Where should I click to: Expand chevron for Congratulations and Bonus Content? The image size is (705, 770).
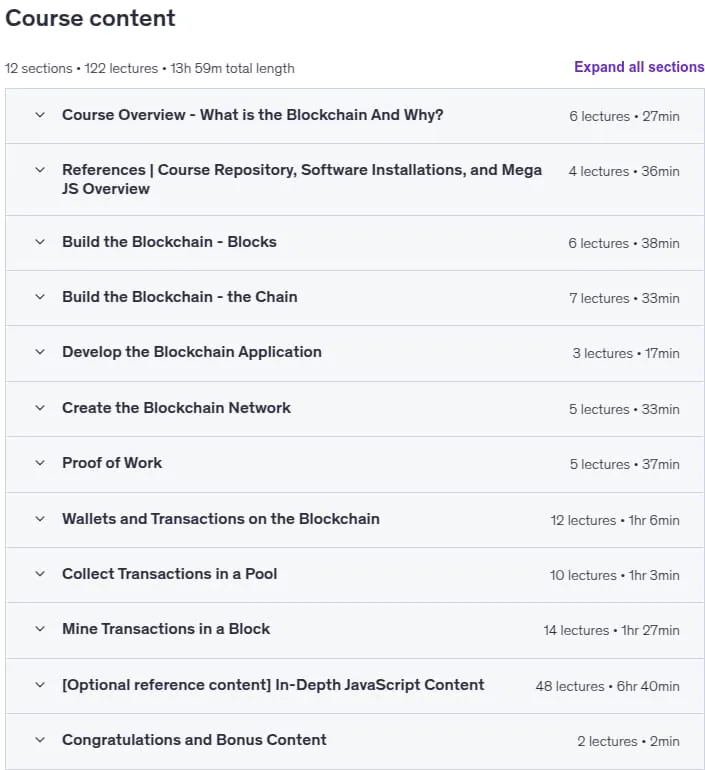pos(40,740)
